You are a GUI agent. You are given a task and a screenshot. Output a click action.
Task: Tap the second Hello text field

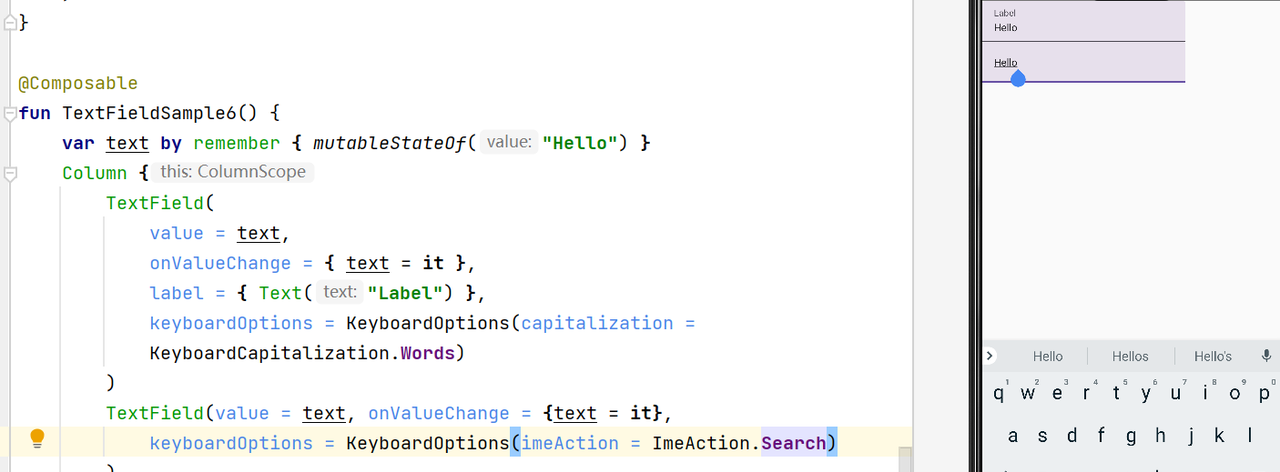pos(1084,62)
